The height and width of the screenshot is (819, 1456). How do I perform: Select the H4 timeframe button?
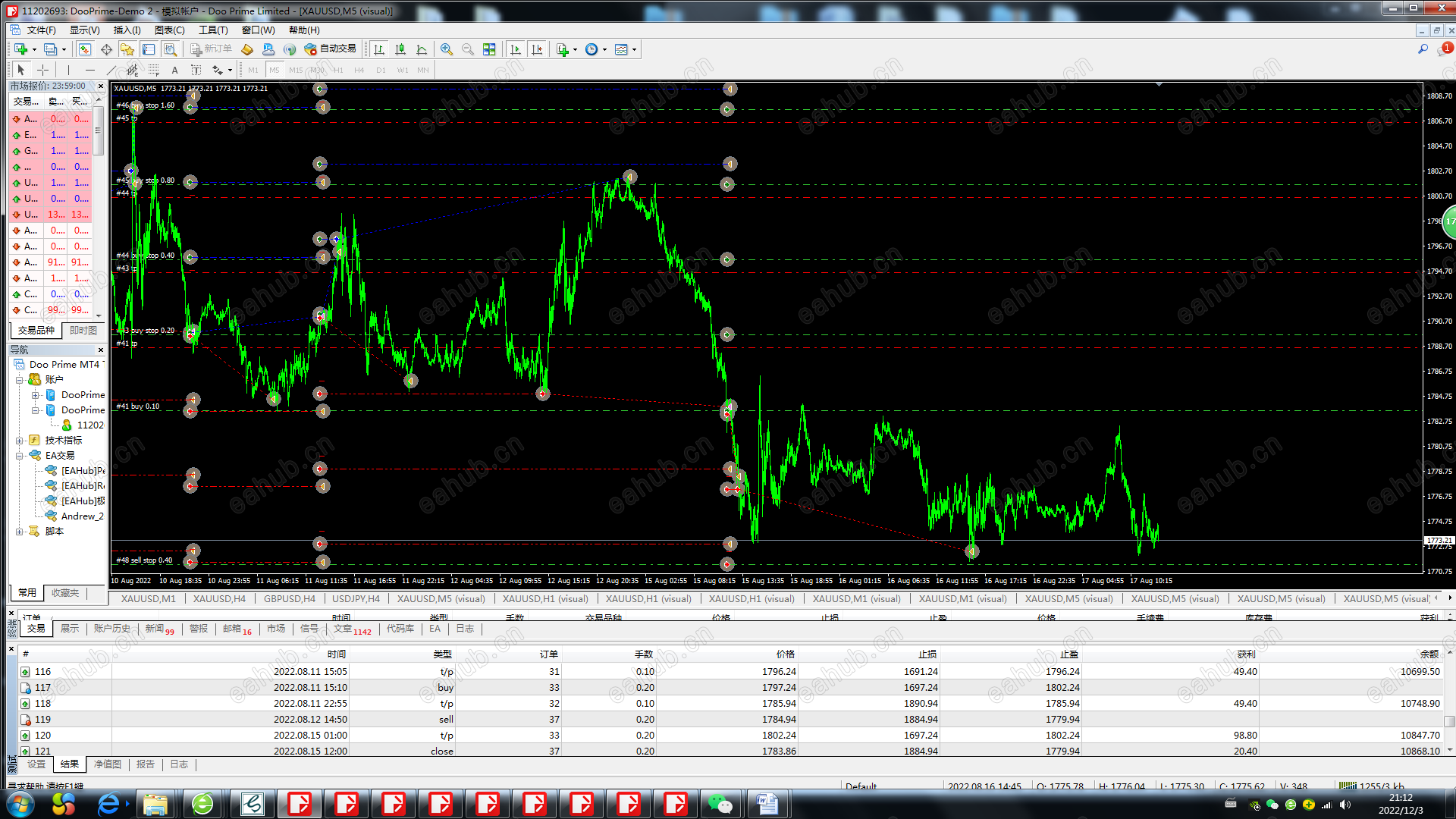[359, 70]
